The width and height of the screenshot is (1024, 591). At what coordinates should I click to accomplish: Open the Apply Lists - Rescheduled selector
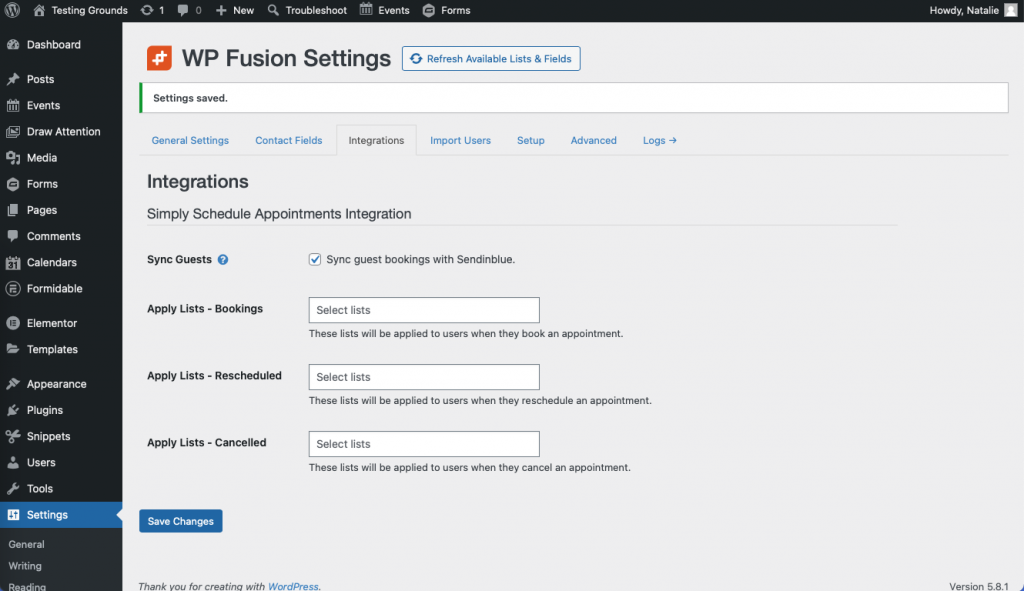click(x=423, y=377)
